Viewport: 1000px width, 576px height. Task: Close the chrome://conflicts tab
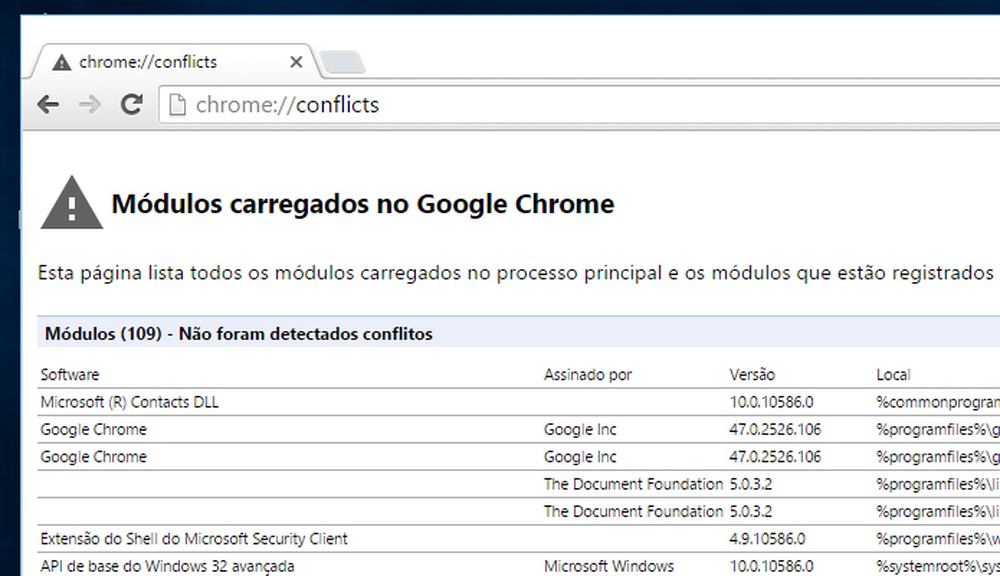[296, 62]
